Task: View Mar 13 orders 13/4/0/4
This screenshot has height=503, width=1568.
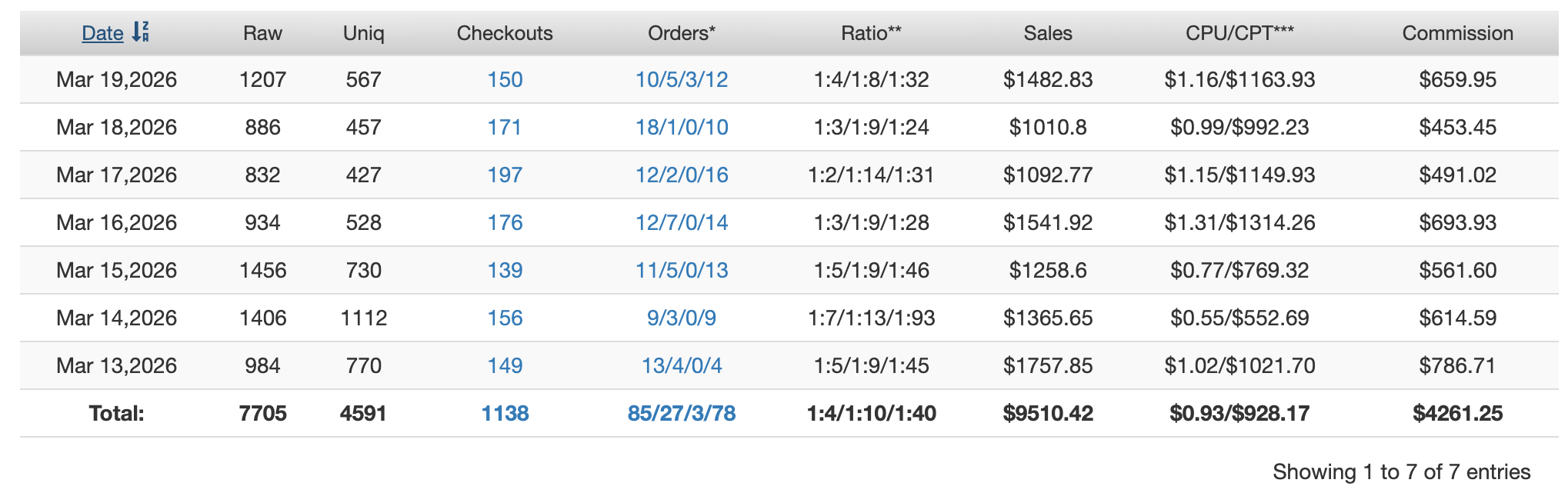Action: coord(682,366)
